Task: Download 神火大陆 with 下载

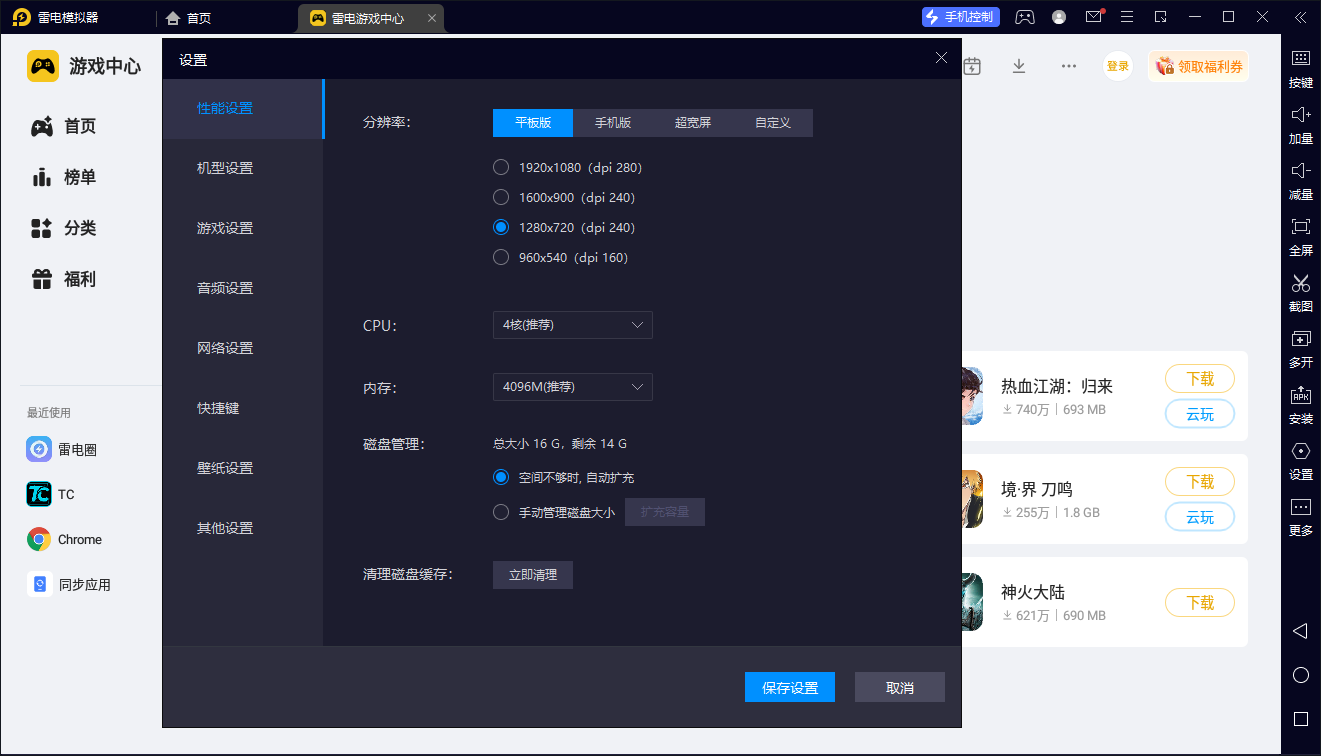Action: pyautogui.click(x=1200, y=603)
